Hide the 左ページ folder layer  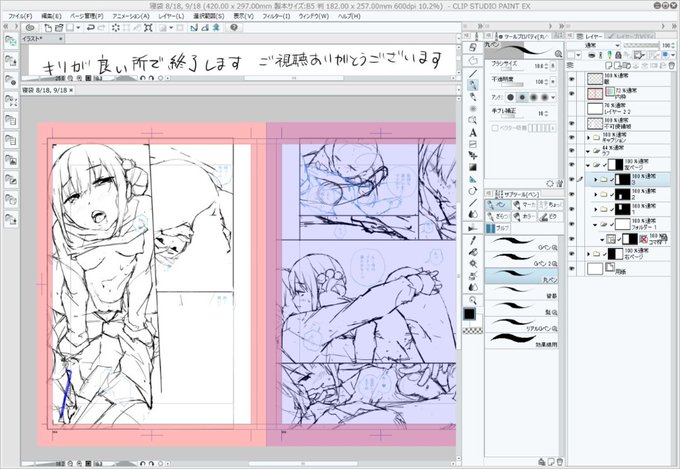click(x=572, y=164)
